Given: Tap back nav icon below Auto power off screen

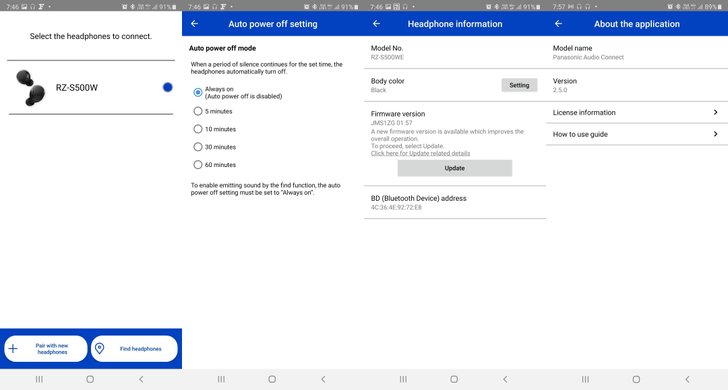Looking at the screenshot, I should 323,379.
